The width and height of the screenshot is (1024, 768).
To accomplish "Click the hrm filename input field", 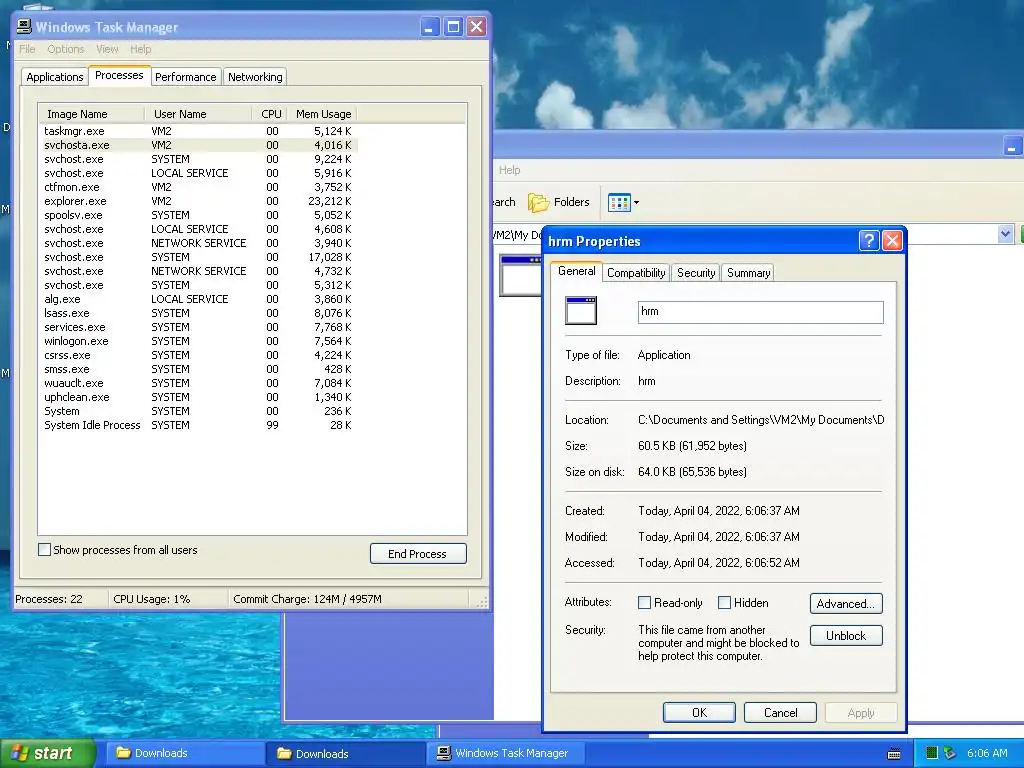I will click(x=760, y=312).
